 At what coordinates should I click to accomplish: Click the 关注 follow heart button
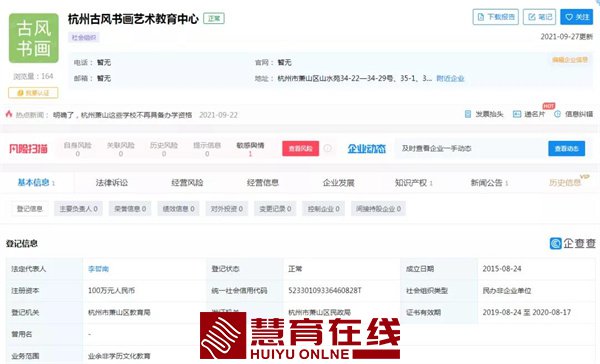[x=576, y=17]
